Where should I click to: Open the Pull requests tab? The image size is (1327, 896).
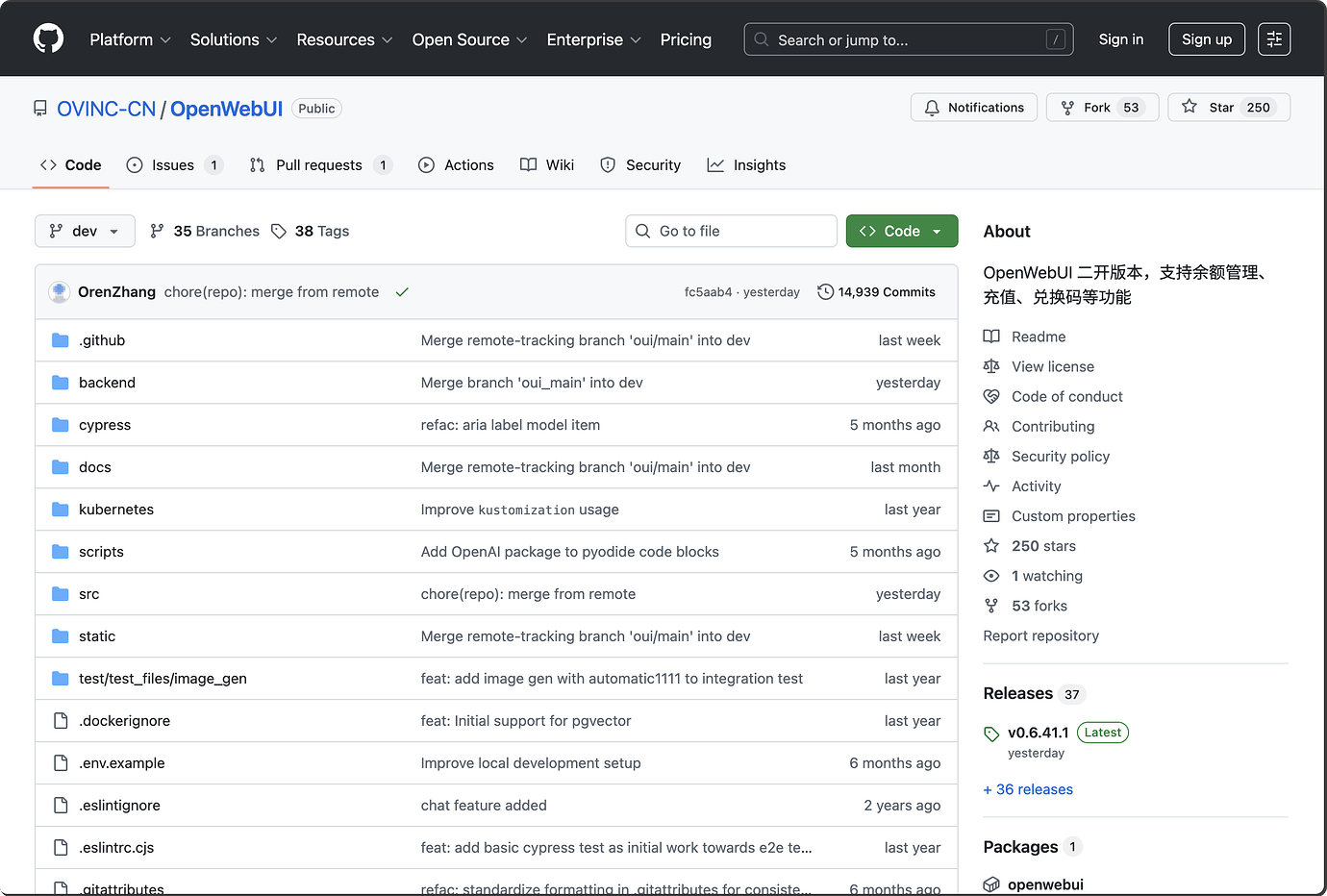321,165
